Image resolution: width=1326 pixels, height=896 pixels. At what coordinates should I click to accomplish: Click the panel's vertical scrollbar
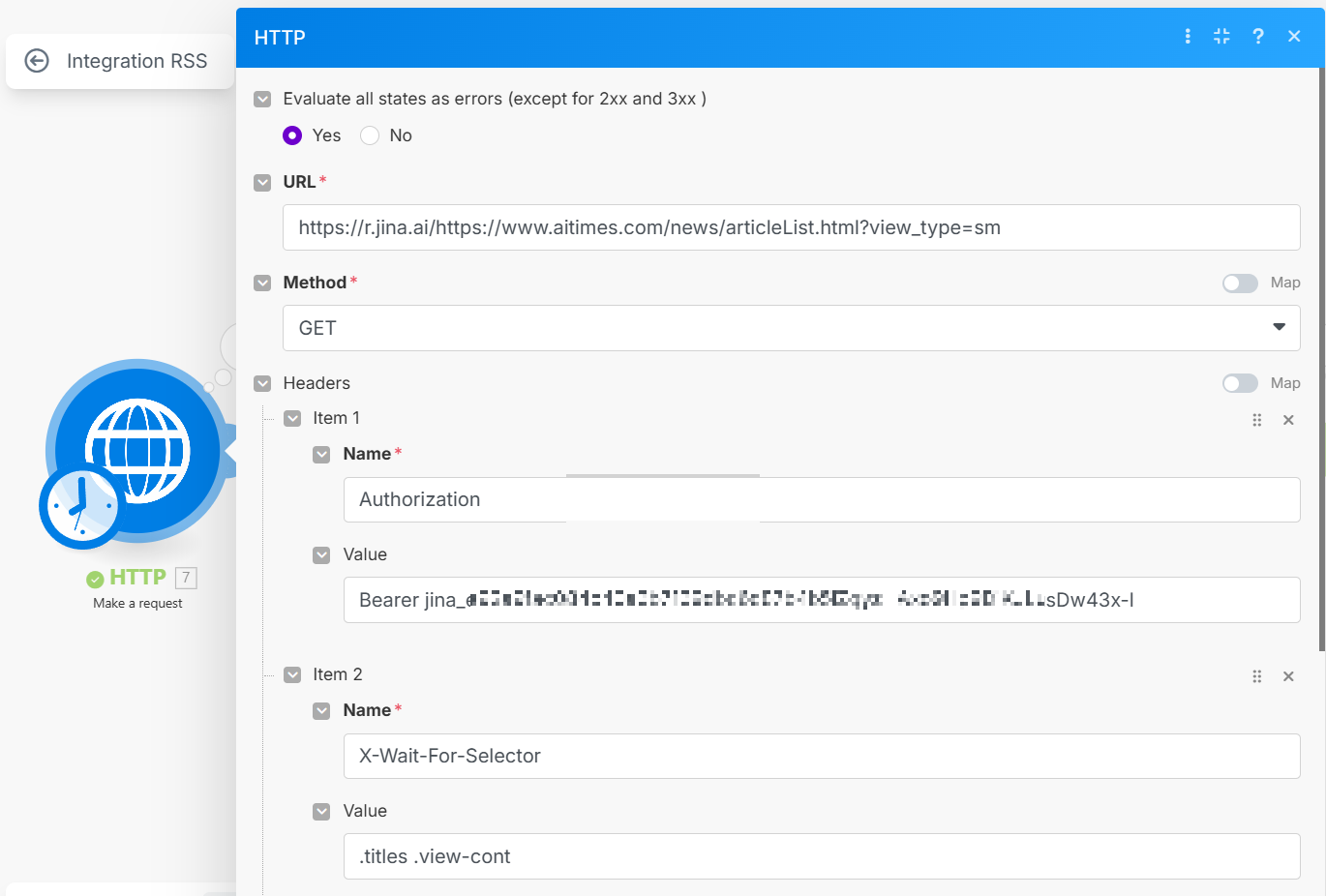1322,358
